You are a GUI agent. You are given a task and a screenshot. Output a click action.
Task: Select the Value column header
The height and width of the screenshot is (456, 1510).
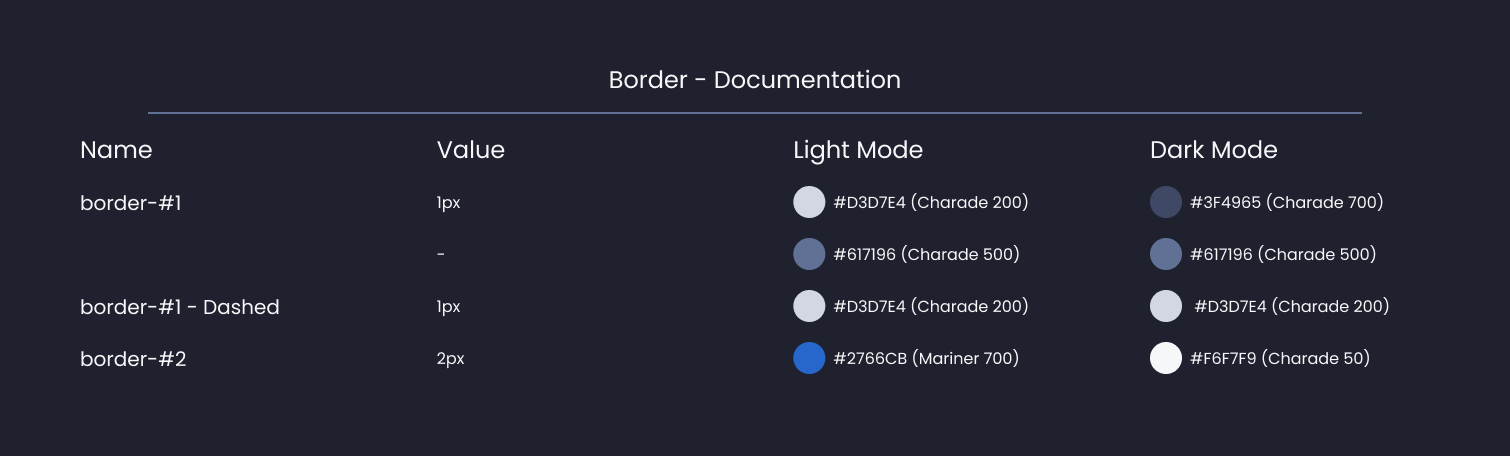(470, 150)
